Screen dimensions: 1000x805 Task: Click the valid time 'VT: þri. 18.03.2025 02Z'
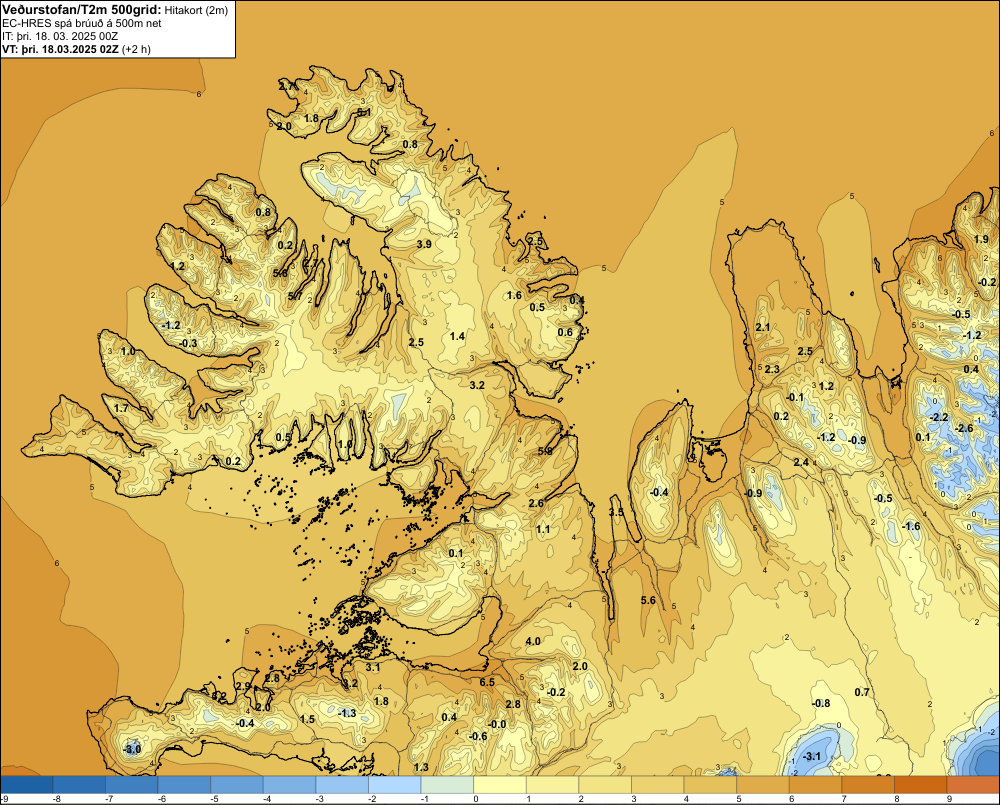[60, 49]
